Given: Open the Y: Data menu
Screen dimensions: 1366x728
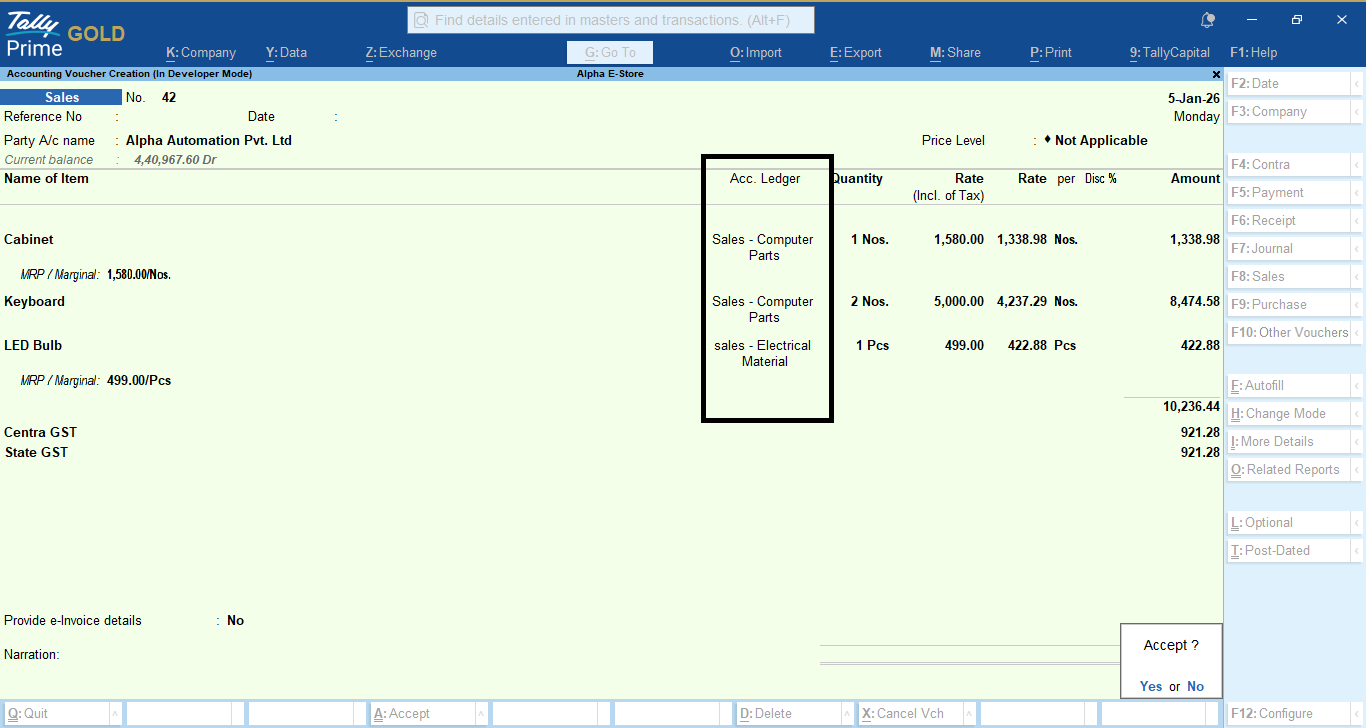Looking at the screenshot, I should (x=286, y=53).
